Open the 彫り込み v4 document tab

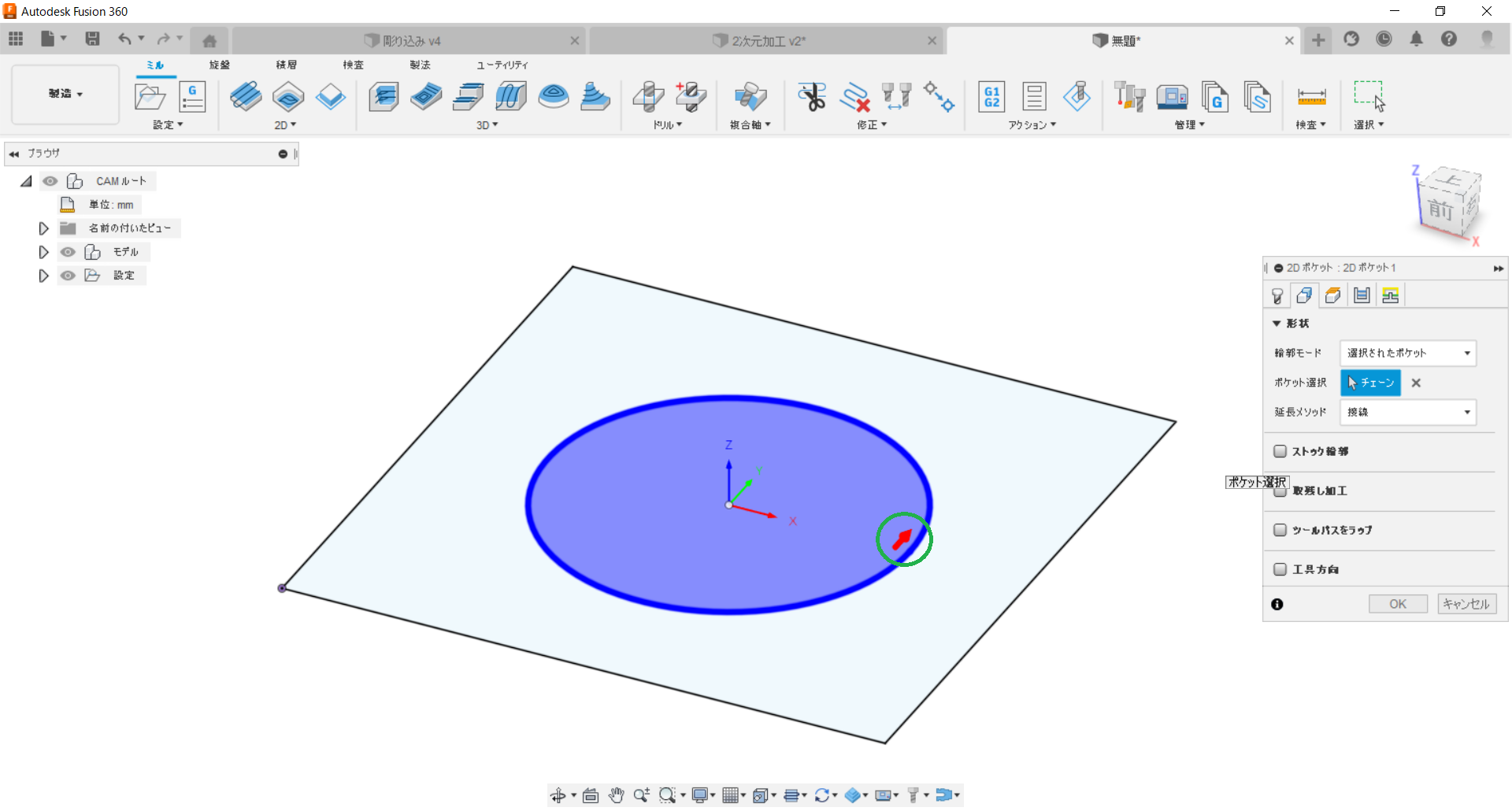coord(411,41)
